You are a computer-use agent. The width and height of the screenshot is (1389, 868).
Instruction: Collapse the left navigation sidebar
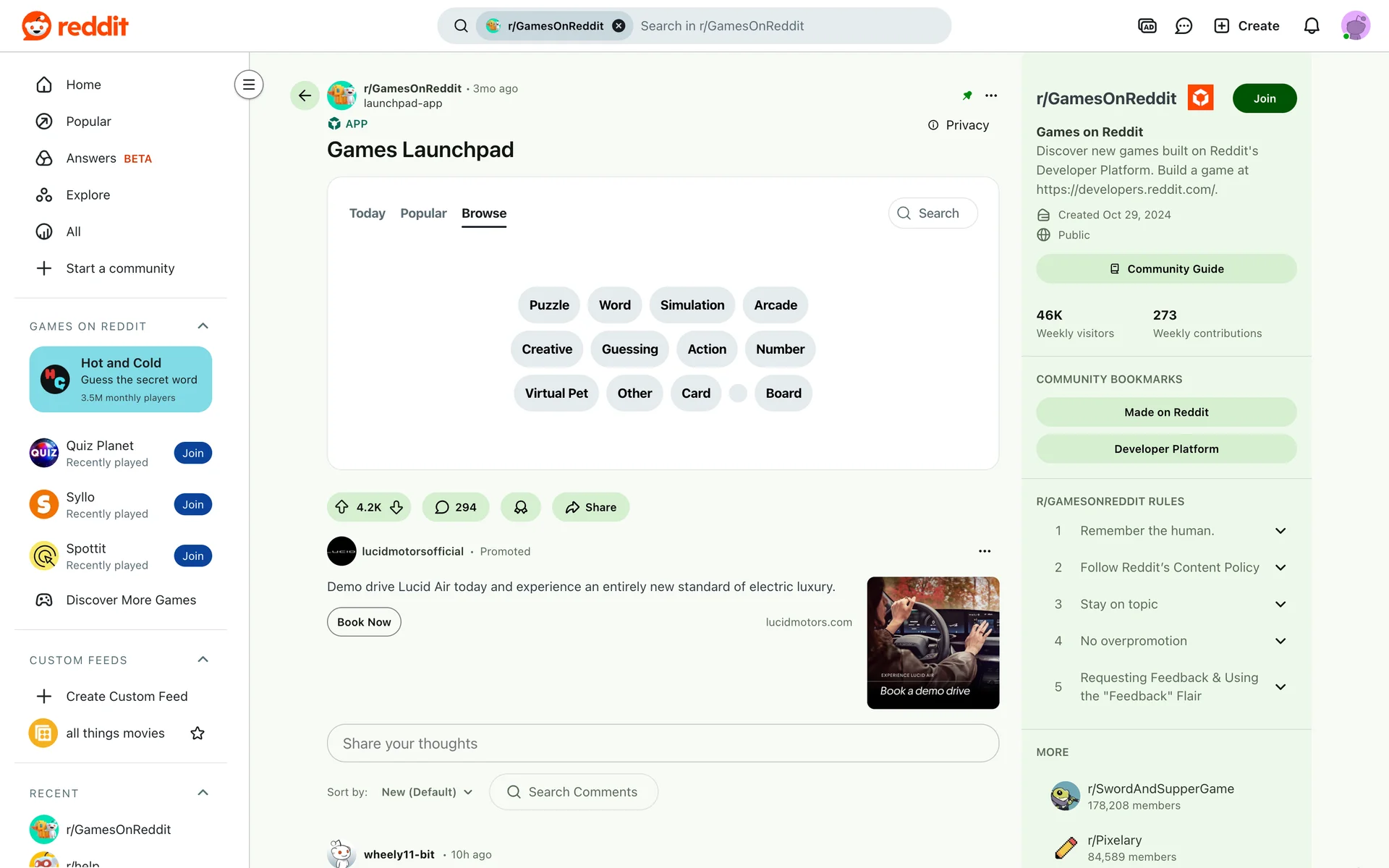coord(248,85)
